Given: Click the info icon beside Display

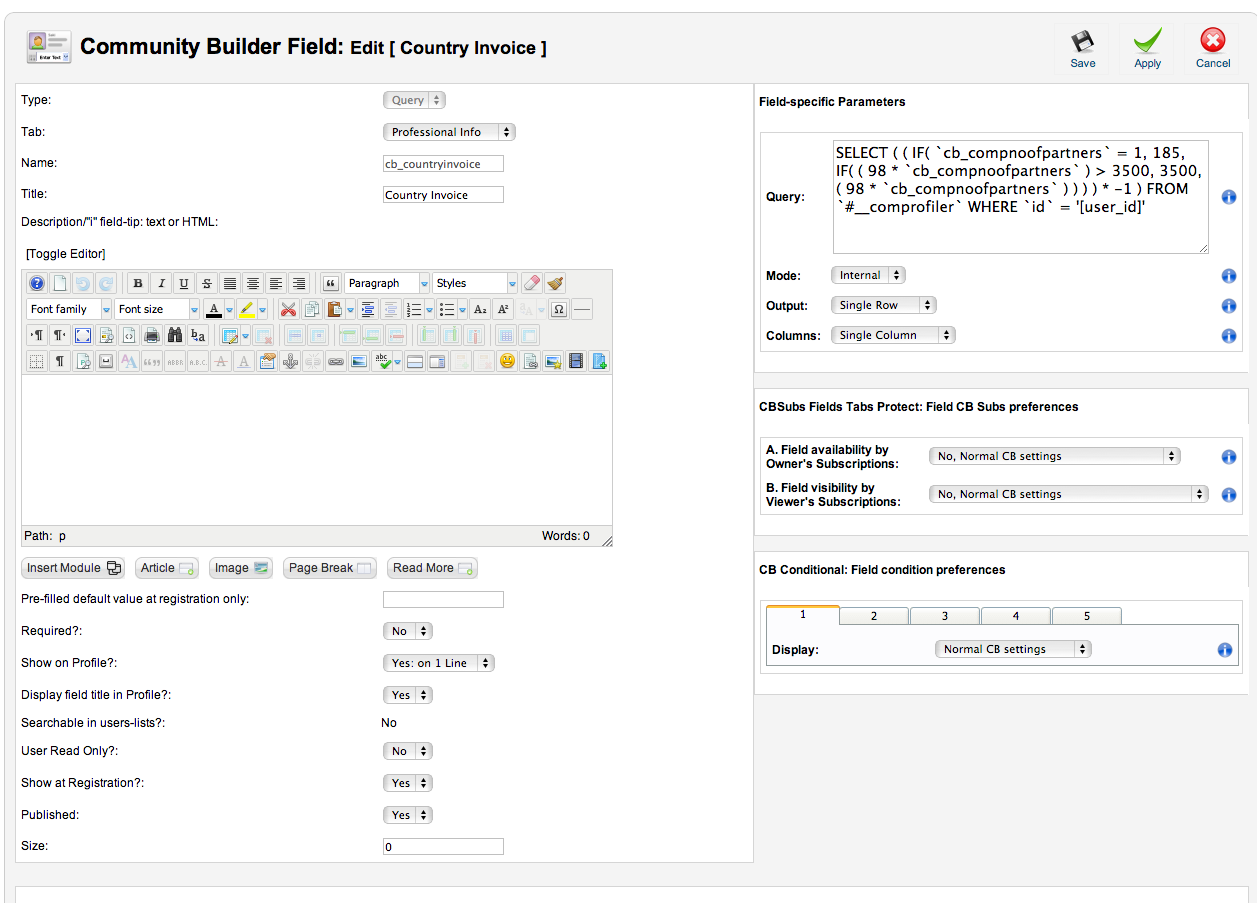Looking at the screenshot, I should pos(1225,650).
